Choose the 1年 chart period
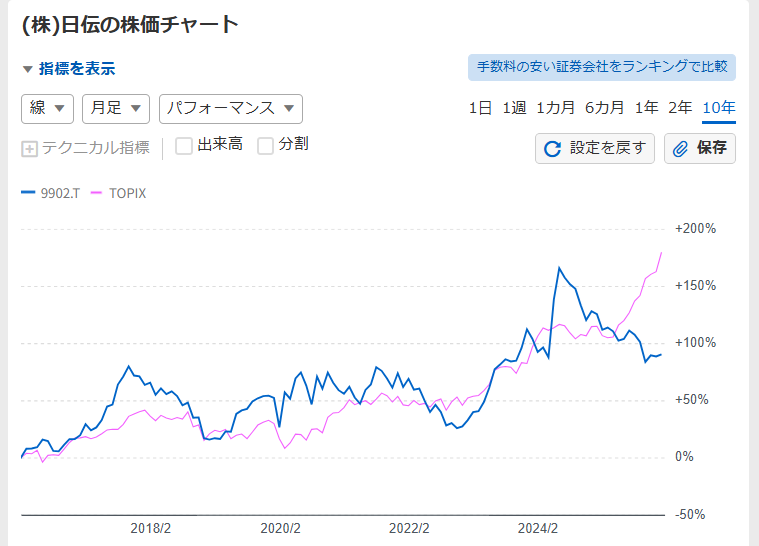 [x=646, y=108]
